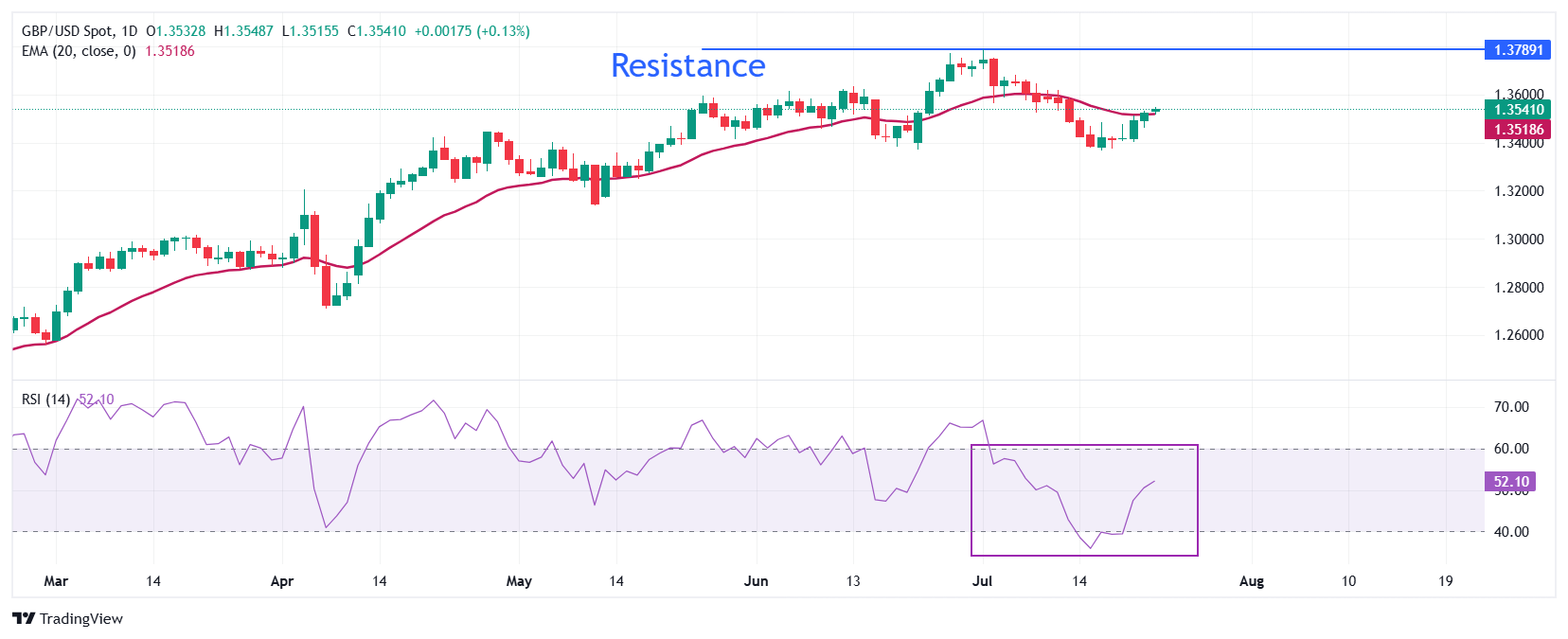Viewport: 1568px width, 639px height.
Task: Click the purple 52.10 RSI value label
Action: coord(1510,482)
